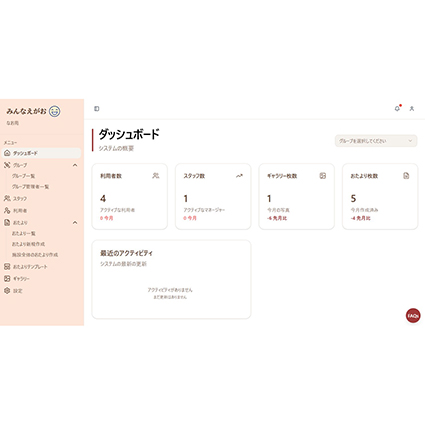Click the trend icon on スタッフ数 card
The width and height of the screenshot is (425, 425).
click(x=239, y=176)
